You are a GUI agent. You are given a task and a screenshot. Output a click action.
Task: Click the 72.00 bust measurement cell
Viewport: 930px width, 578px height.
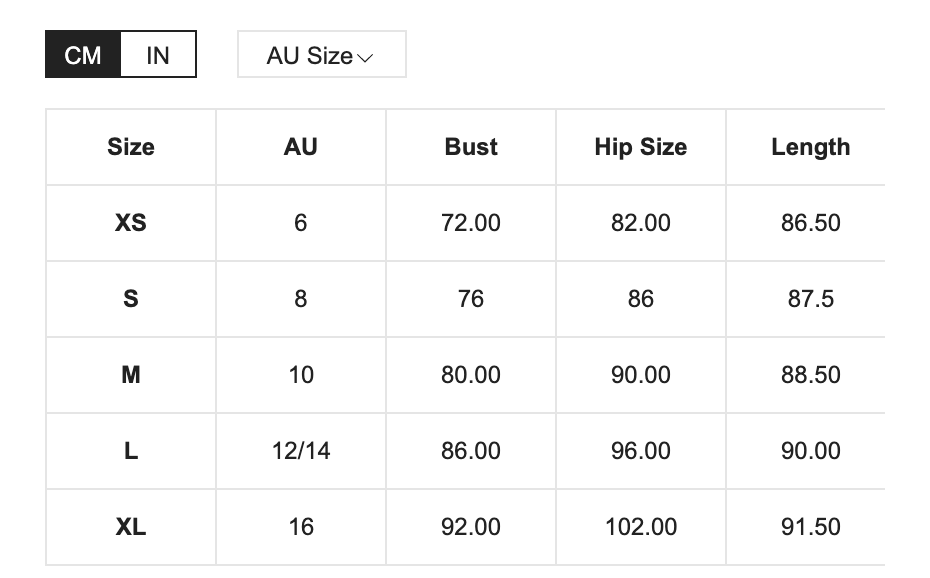click(471, 223)
